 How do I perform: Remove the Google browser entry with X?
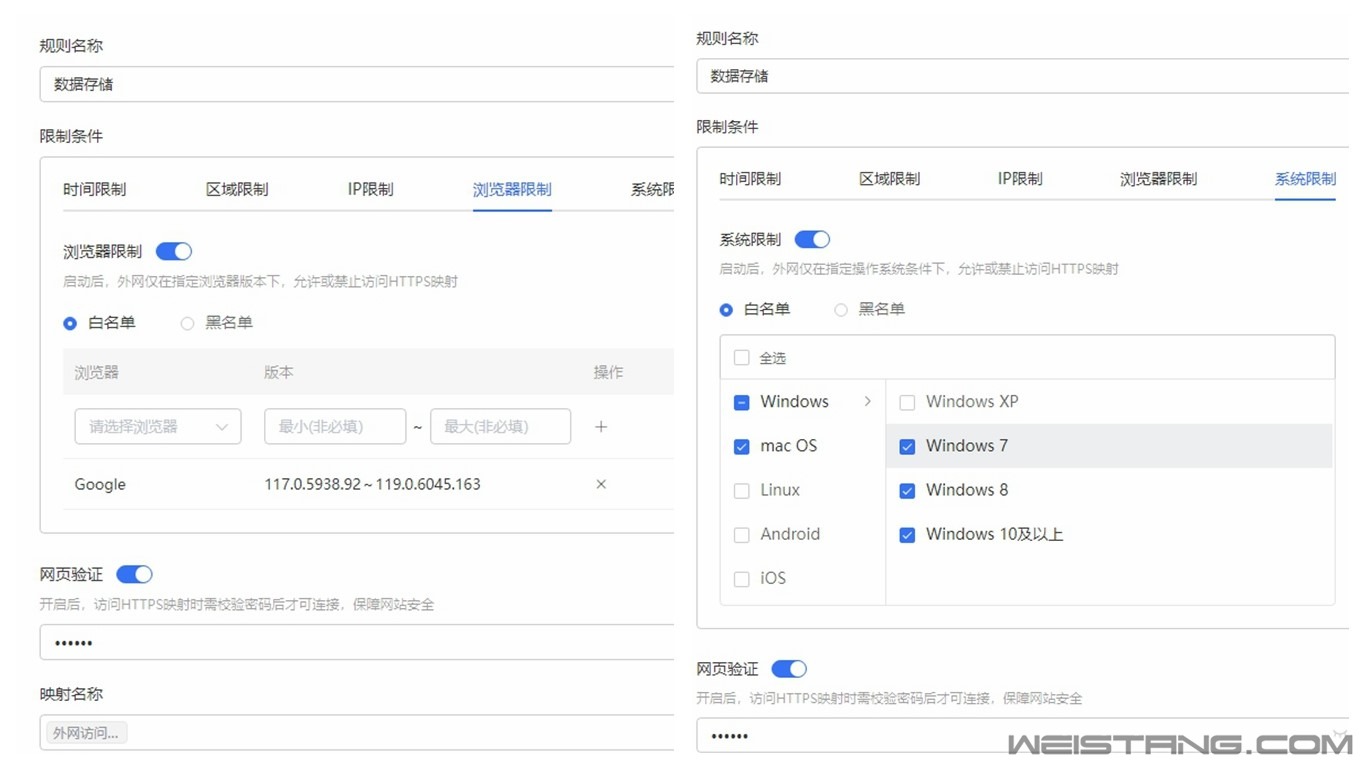point(601,484)
